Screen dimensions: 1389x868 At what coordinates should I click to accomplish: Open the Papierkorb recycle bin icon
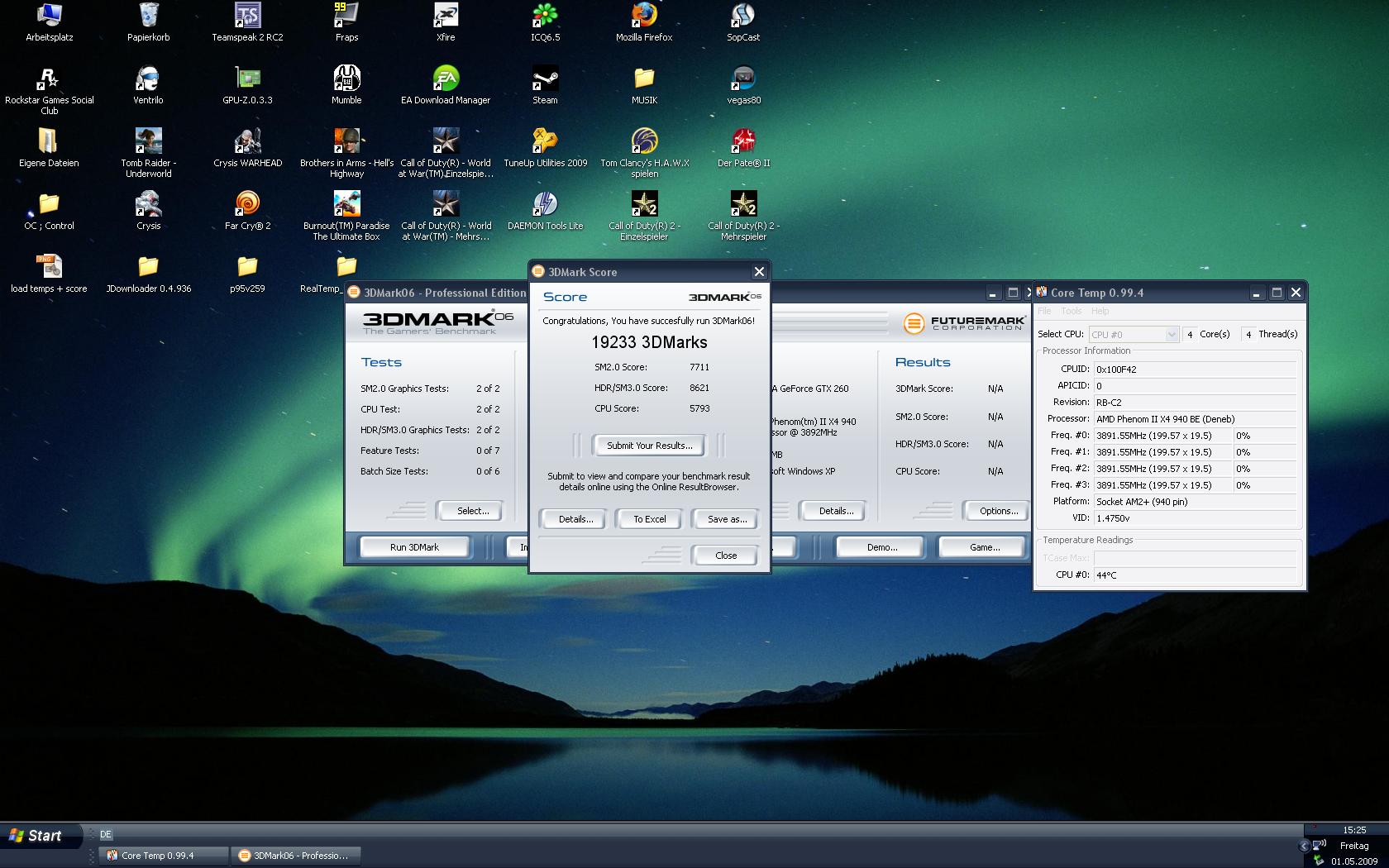(x=149, y=21)
